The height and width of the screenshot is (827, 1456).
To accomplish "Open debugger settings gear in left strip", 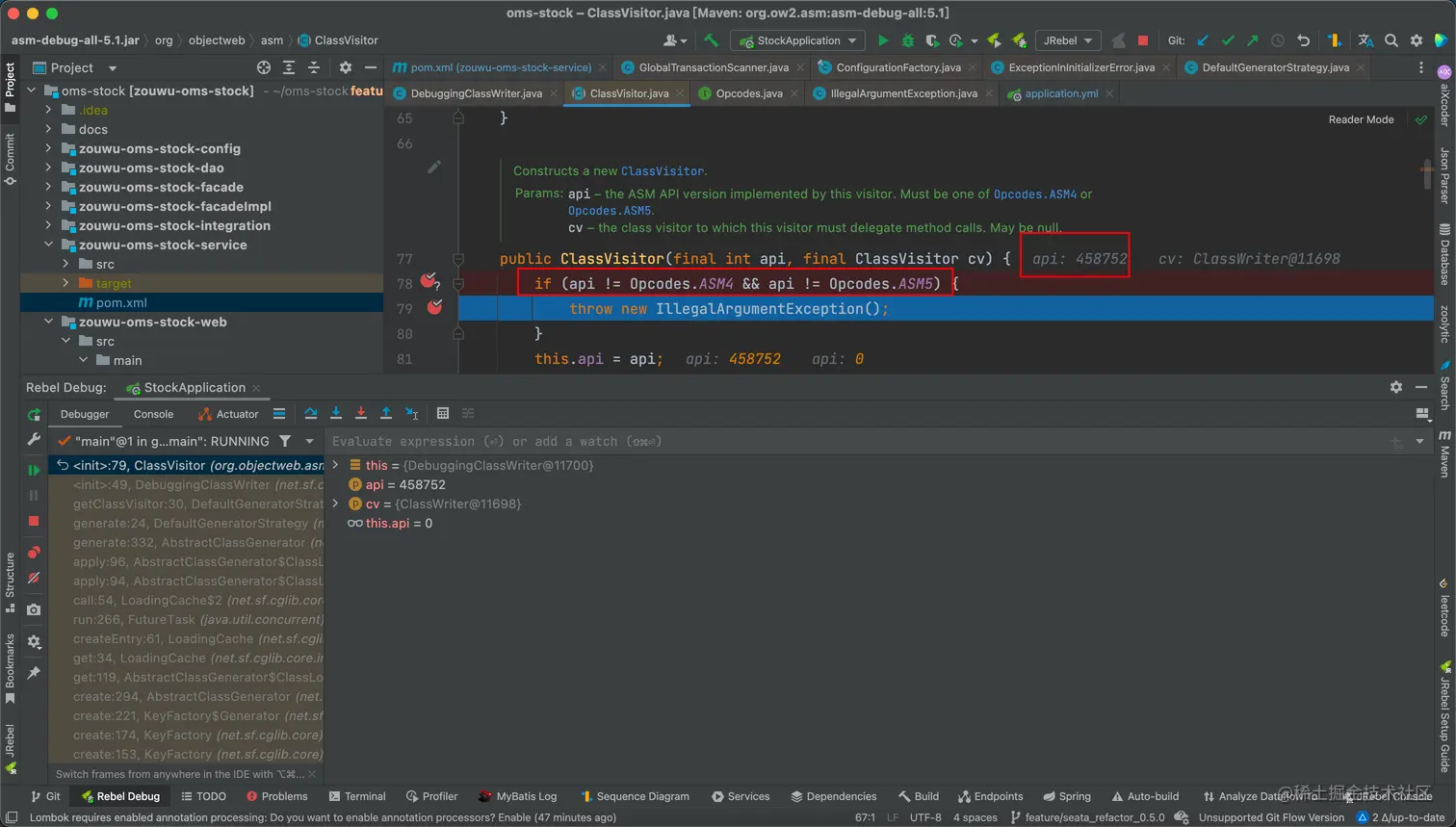I will point(34,641).
